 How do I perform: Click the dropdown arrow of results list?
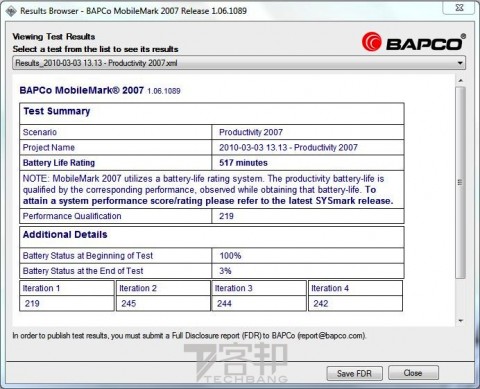click(460, 63)
